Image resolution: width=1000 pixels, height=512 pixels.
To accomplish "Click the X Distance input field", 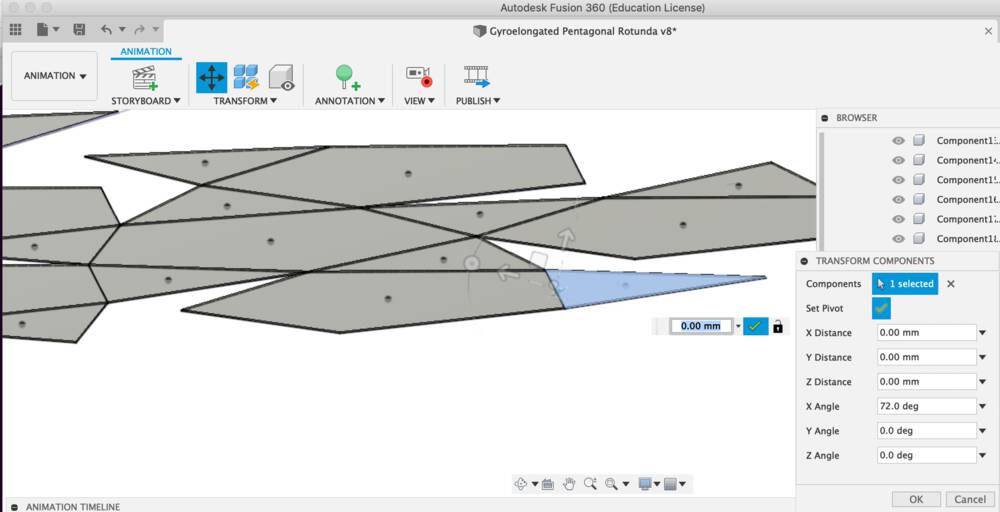I will 927,333.
